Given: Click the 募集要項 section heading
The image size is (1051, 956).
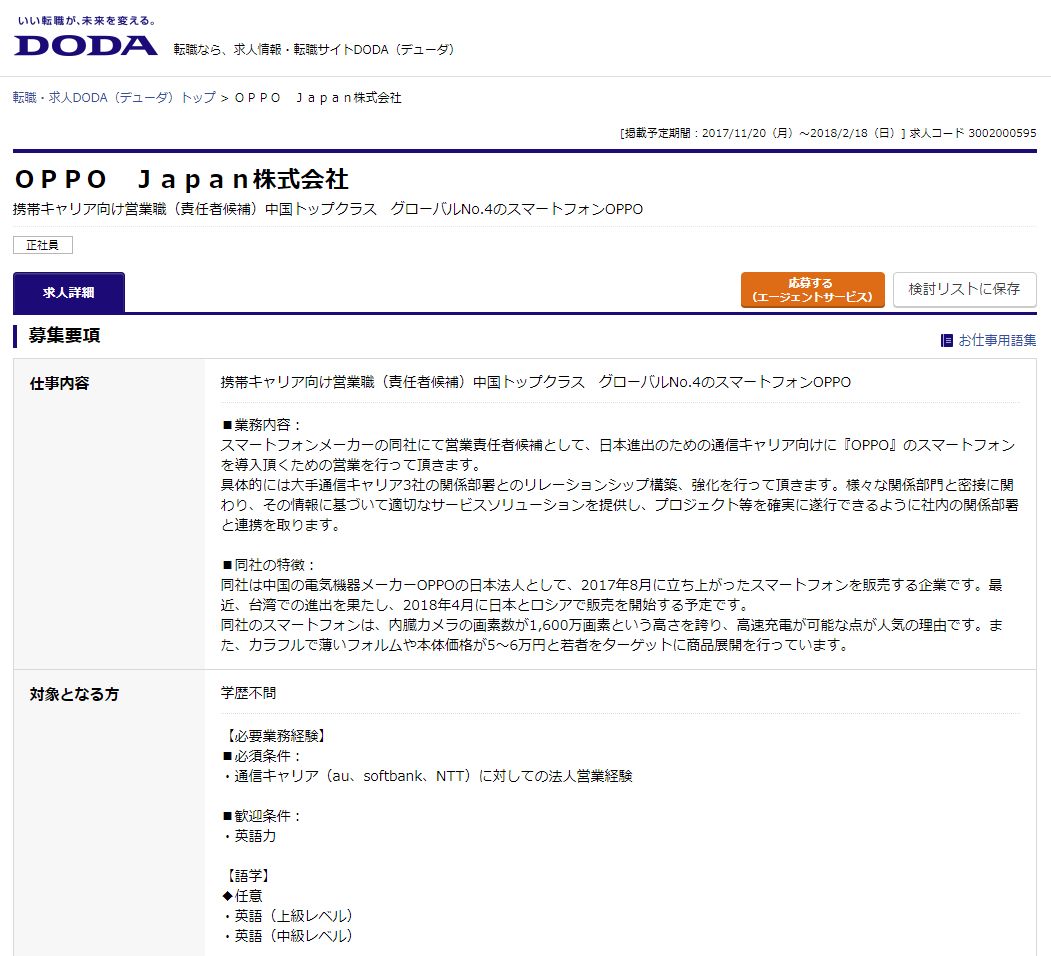Looking at the screenshot, I should point(64,335).
